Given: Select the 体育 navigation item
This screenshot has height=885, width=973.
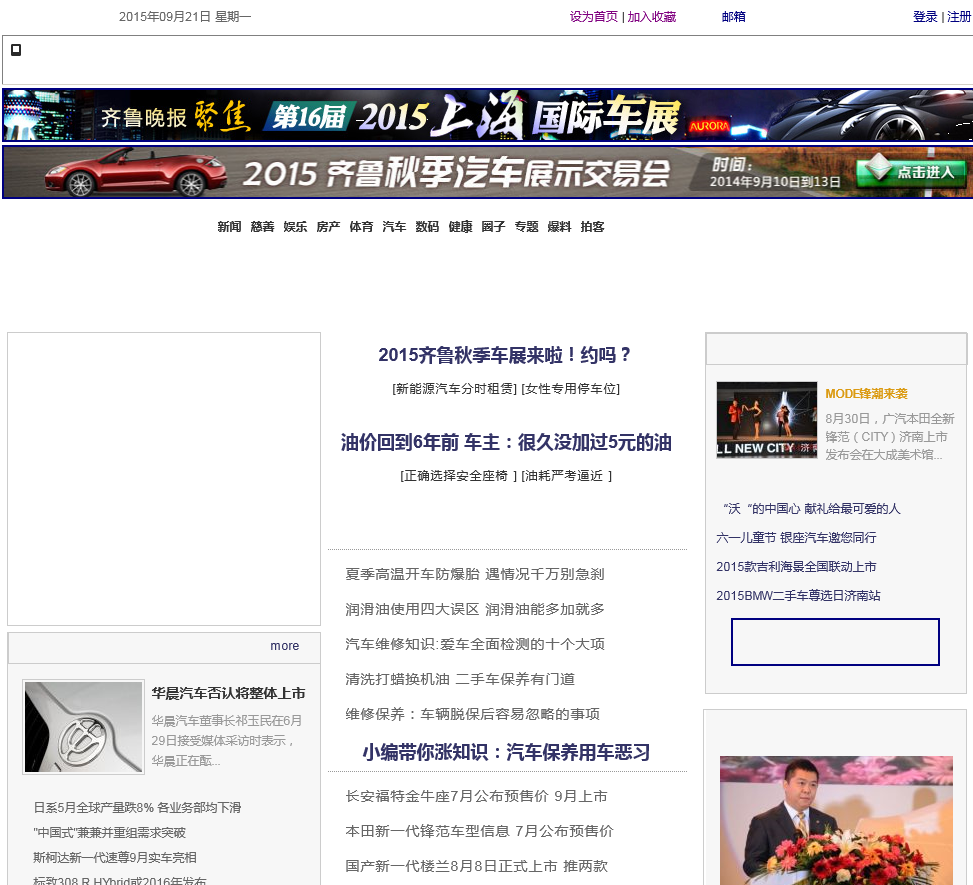Looking at the screenshot, I should pos(361,227).
